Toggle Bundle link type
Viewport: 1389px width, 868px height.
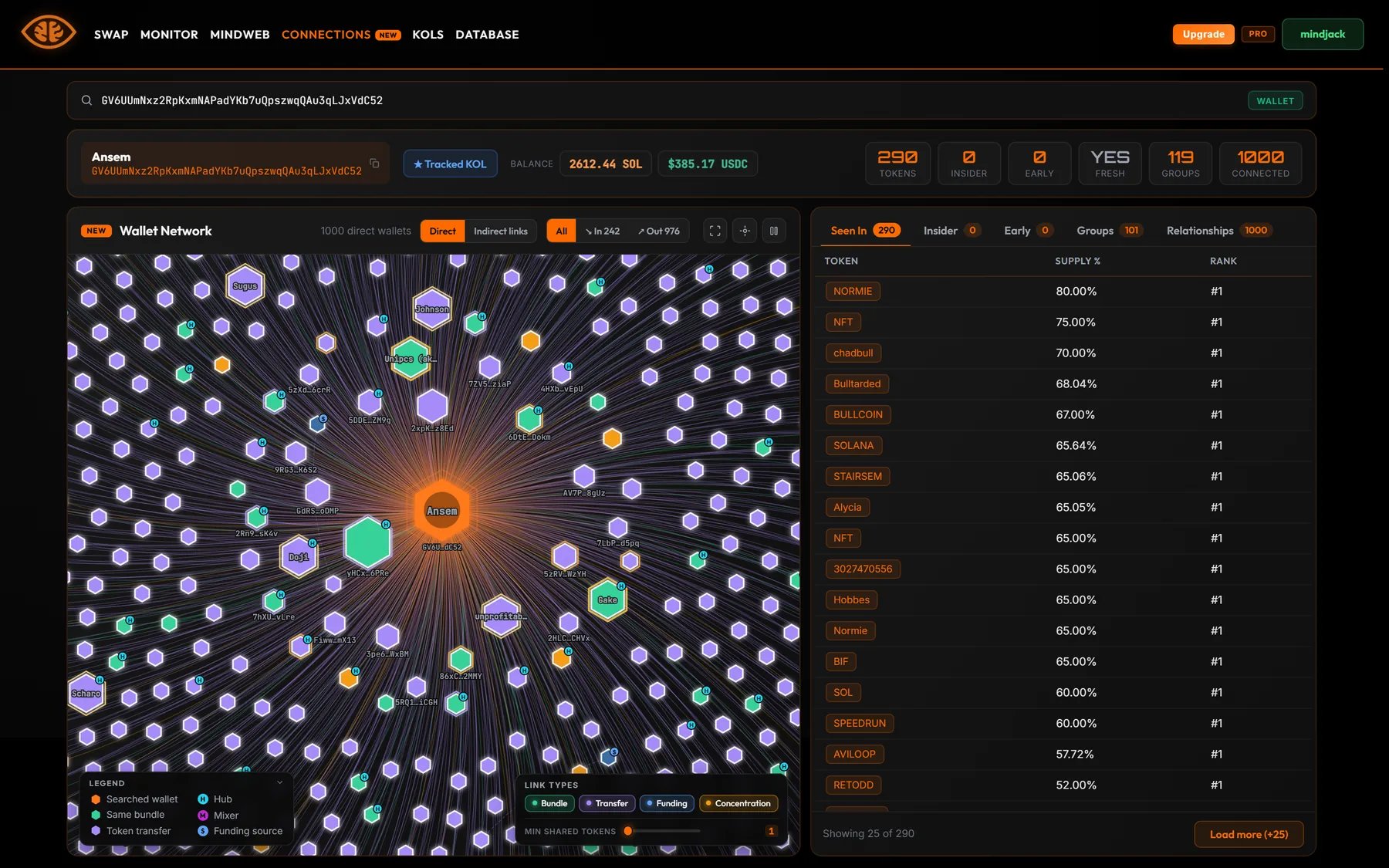[550, 803]
